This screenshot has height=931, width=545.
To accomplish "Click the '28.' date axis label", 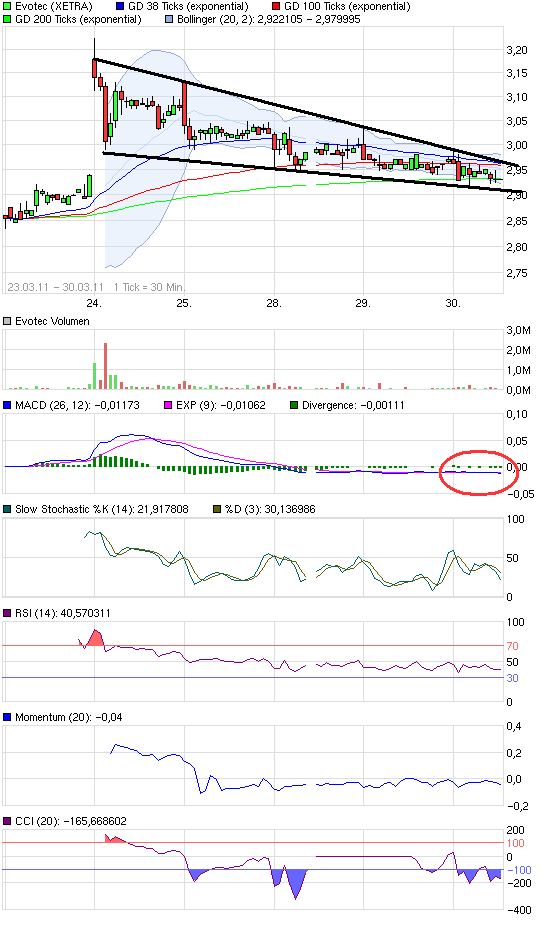I will (274, 303).
